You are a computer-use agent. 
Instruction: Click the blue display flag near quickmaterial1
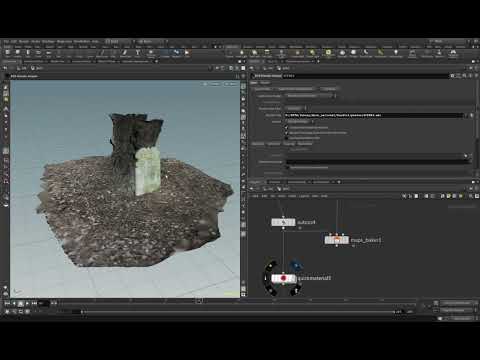point(296,266)
